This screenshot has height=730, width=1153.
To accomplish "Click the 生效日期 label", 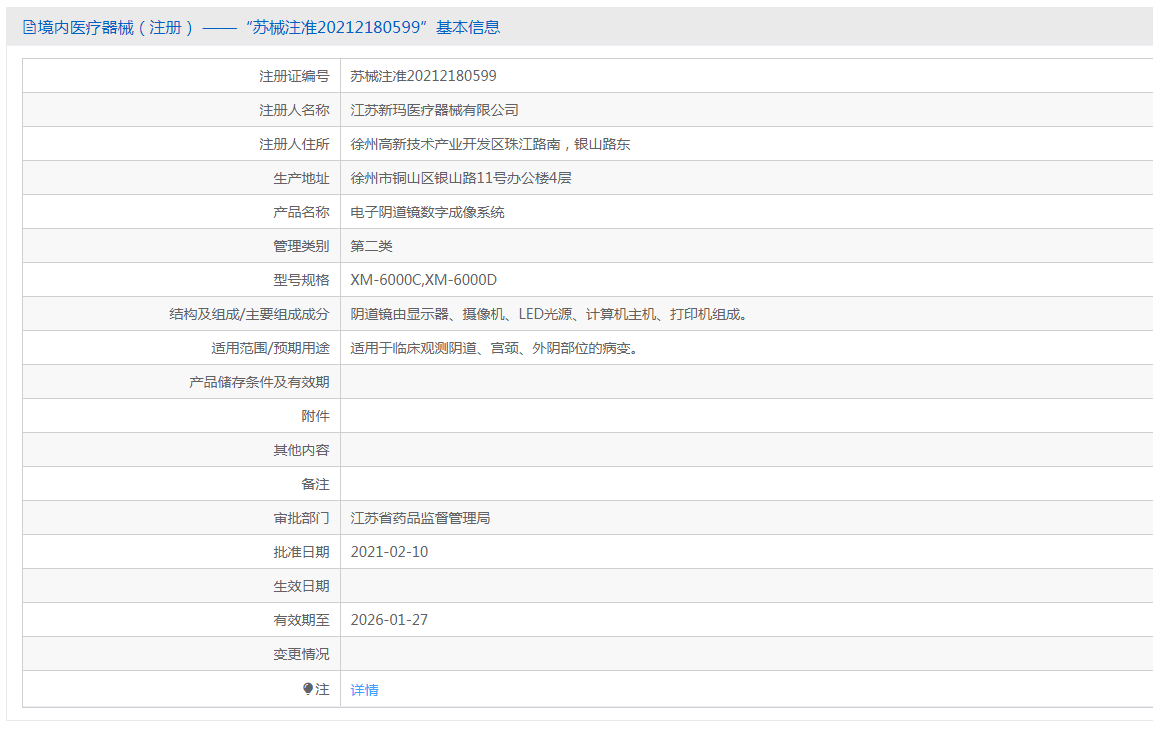I will coord(301,586).
